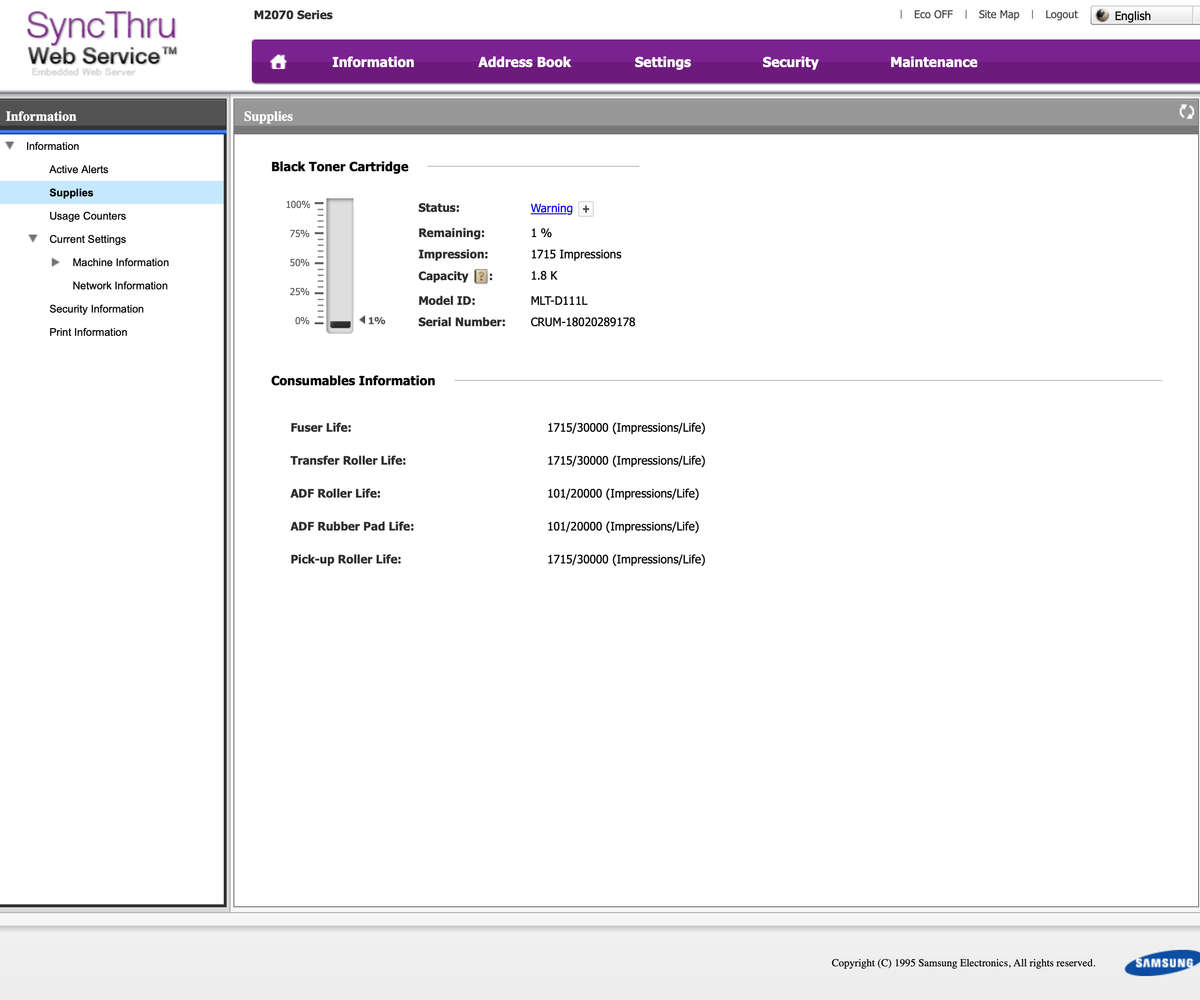Toggle the Eco OFF setting
1200x1000 pixels.
coord(932,15)
